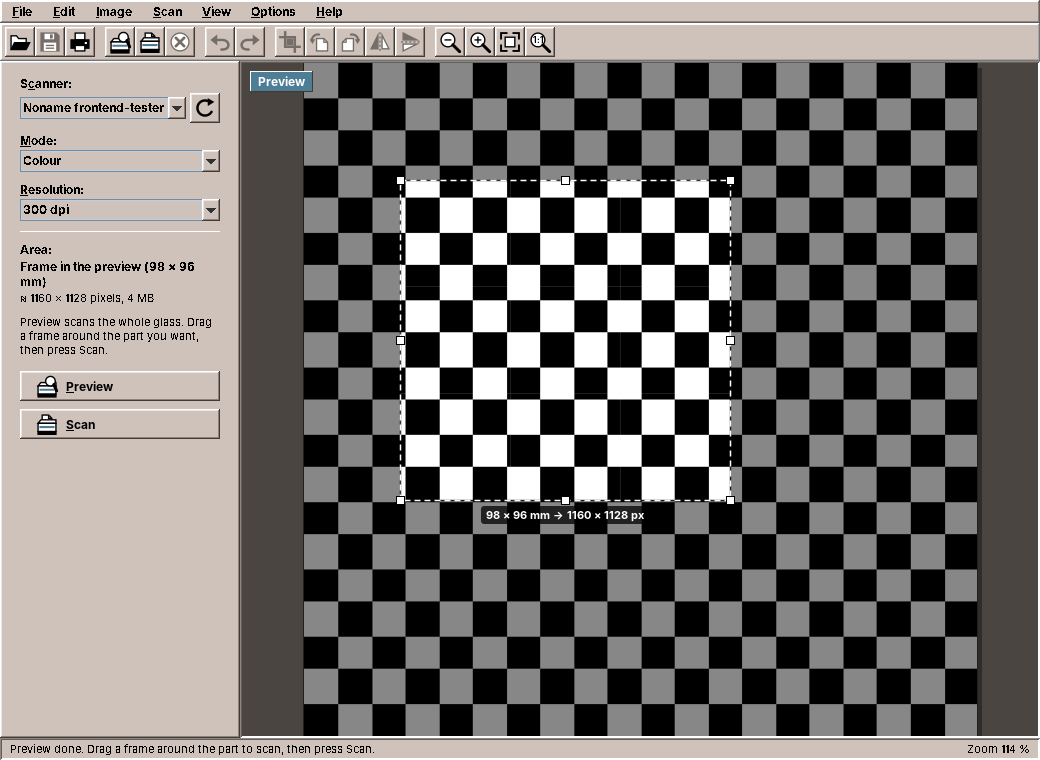Click the 'Scanner:' label
1040x760 pixels.
click(46, 84)
